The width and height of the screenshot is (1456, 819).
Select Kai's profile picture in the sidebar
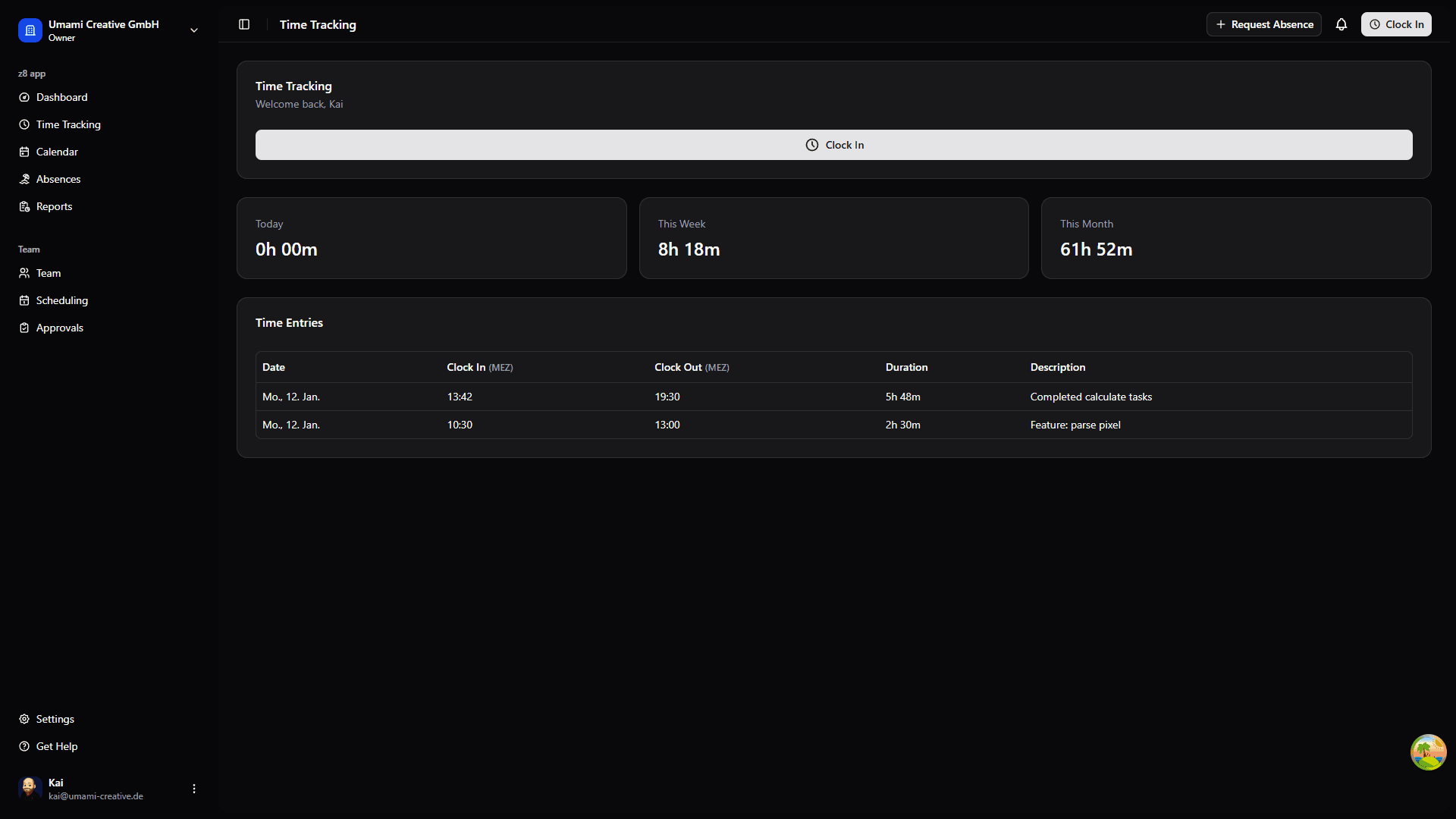[x=28, y=787]
